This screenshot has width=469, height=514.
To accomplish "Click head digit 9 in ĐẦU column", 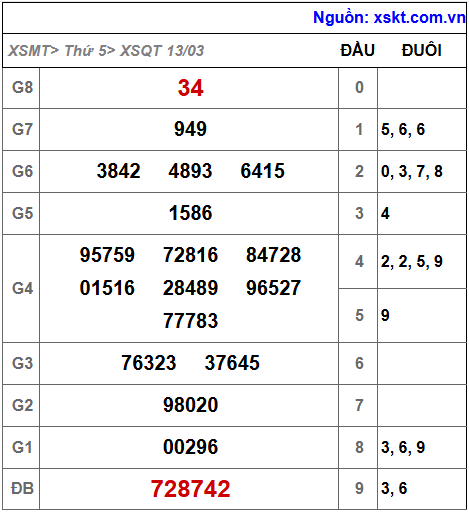I will pyautogui.click(x=359, y=489).
